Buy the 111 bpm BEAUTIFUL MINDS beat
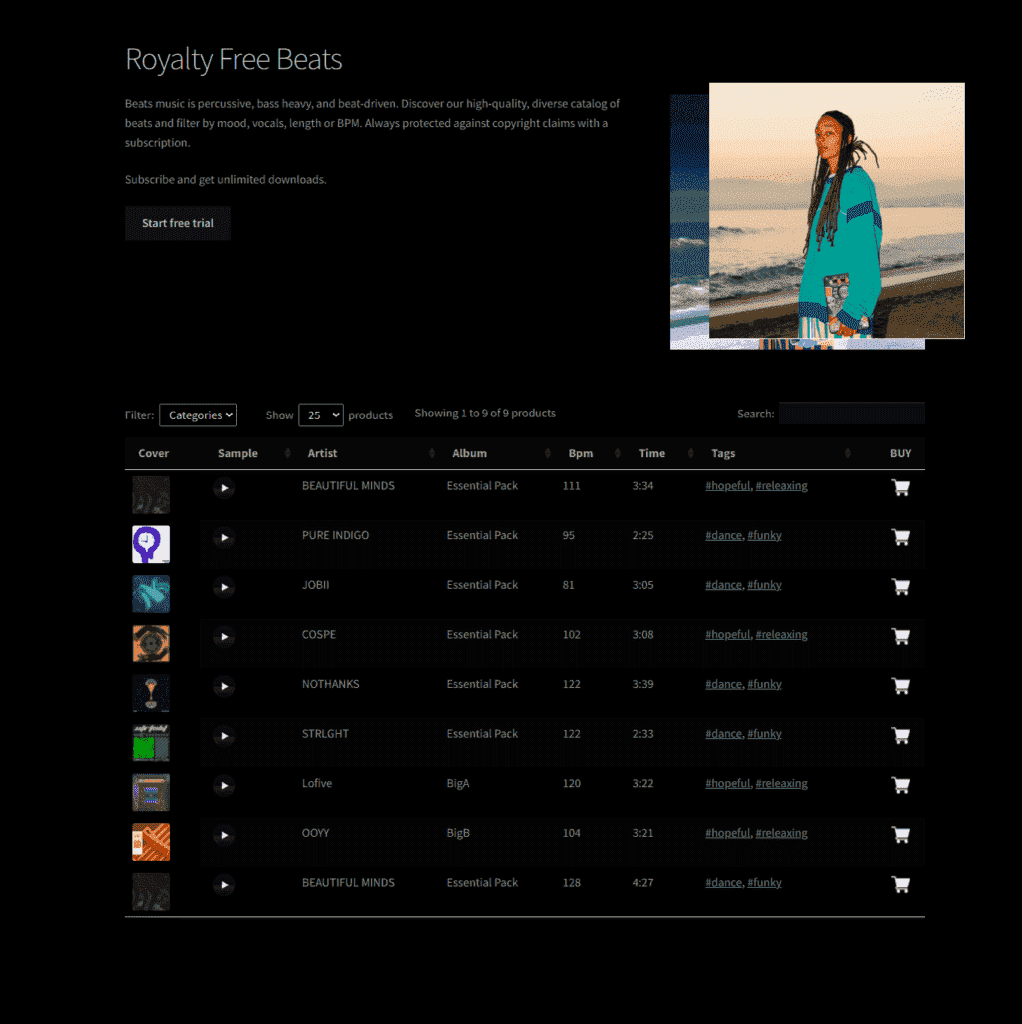This screenshot has width=1022, height=1024. point(900,488)
